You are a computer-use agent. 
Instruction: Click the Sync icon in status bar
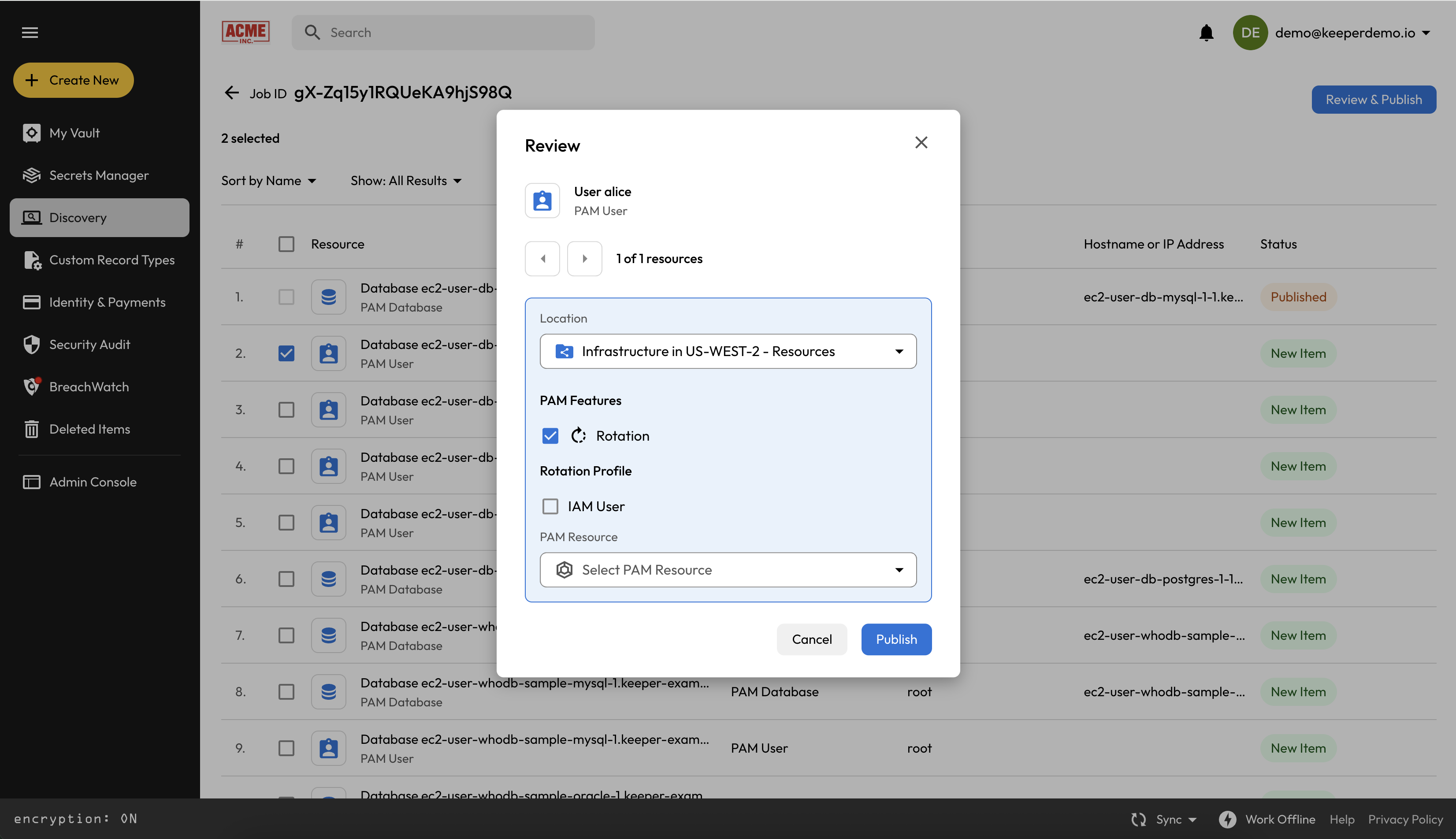1139,819
